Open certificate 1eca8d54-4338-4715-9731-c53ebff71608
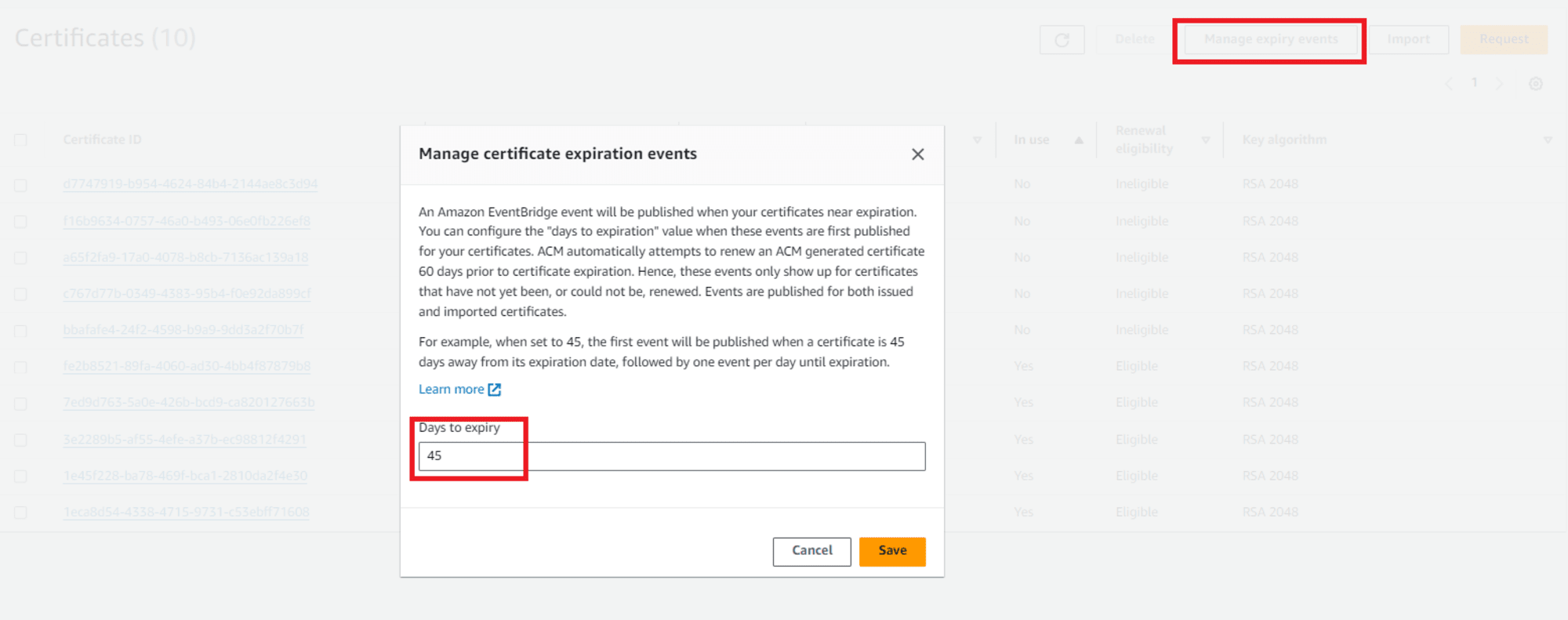The image size is (1568, 620). click(x=186, y=512)
